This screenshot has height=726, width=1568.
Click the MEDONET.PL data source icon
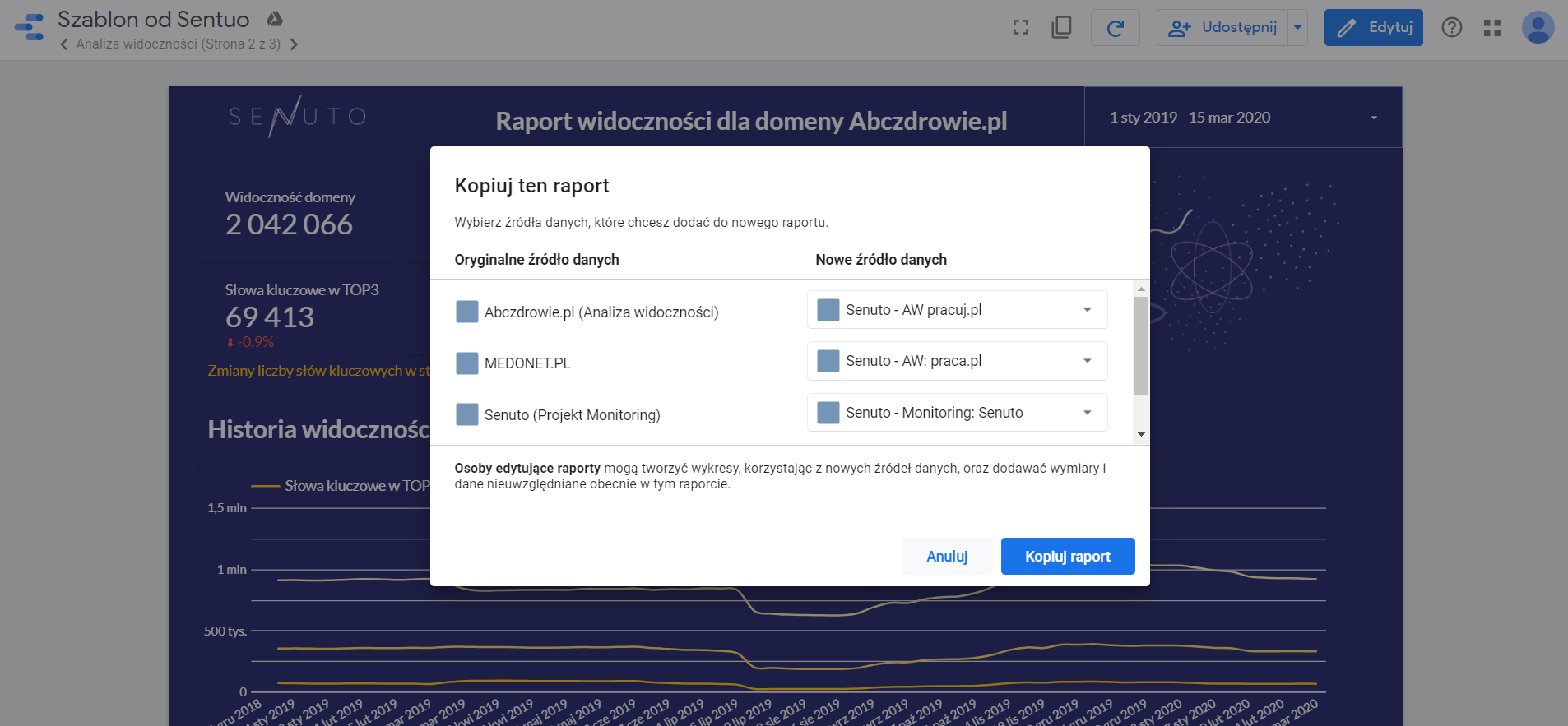[x=467, y=363]
